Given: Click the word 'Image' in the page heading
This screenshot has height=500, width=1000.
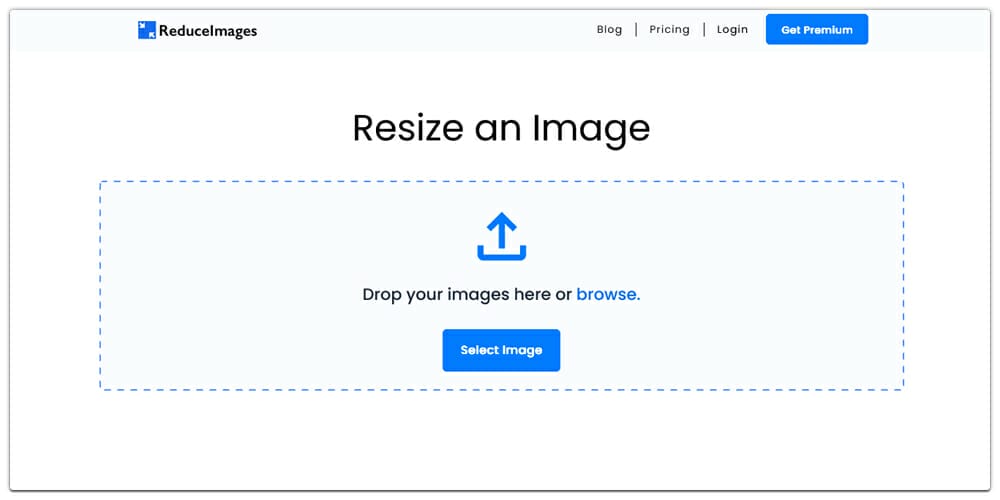Looking at the screenshot, I should [591, 129].
